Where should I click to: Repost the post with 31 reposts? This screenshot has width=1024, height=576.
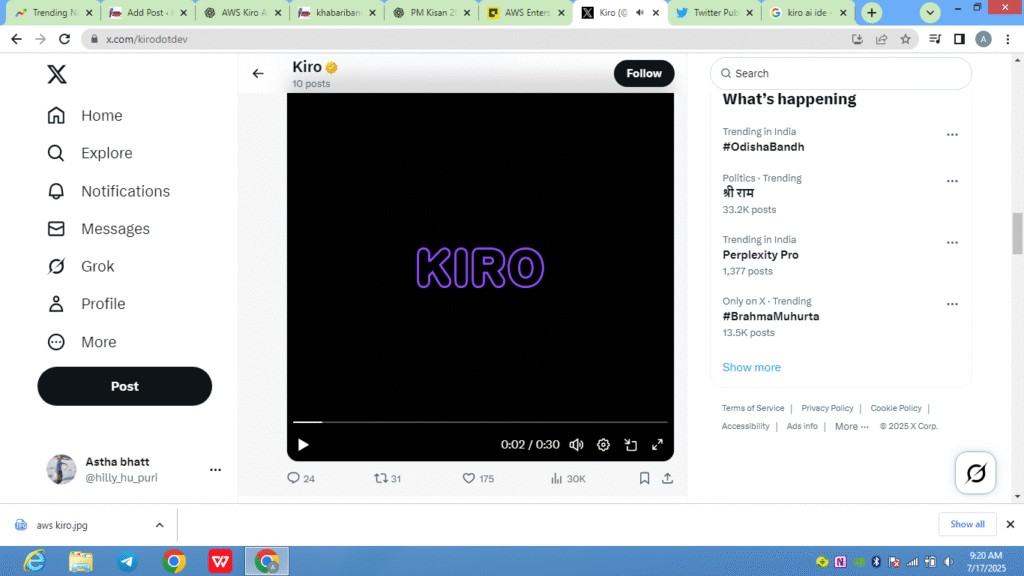click(x=387, y=478)
